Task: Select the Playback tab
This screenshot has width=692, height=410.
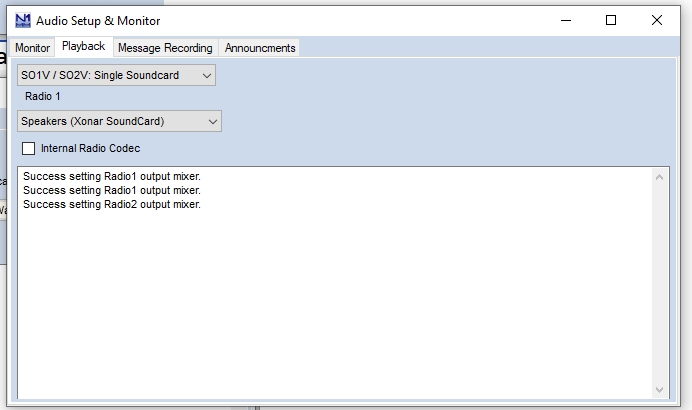Action: click(83, 47)
